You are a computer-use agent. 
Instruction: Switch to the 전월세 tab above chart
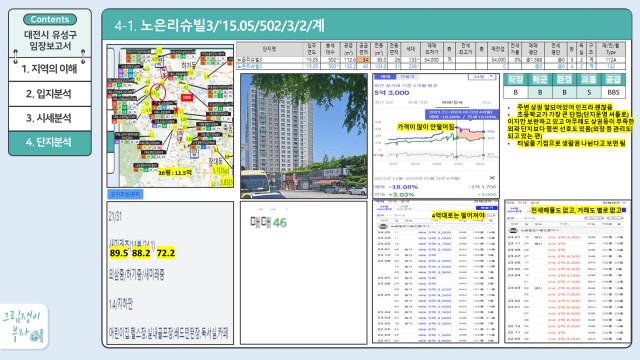(x=407, y=77)
